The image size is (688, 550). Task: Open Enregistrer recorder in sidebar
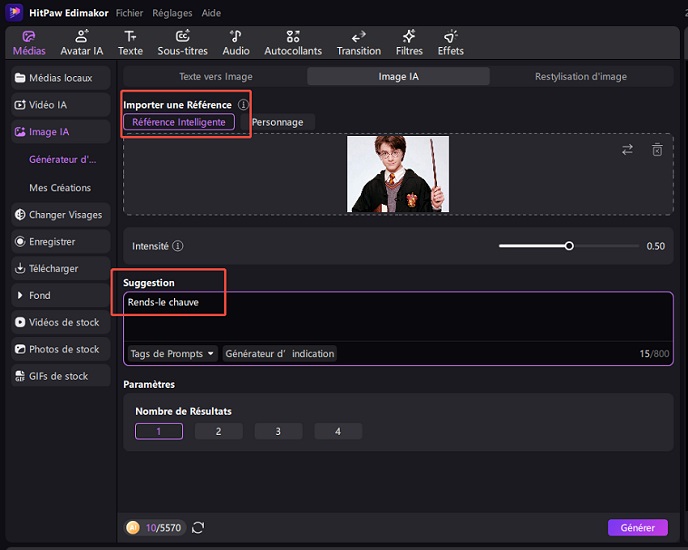(61, 242)
